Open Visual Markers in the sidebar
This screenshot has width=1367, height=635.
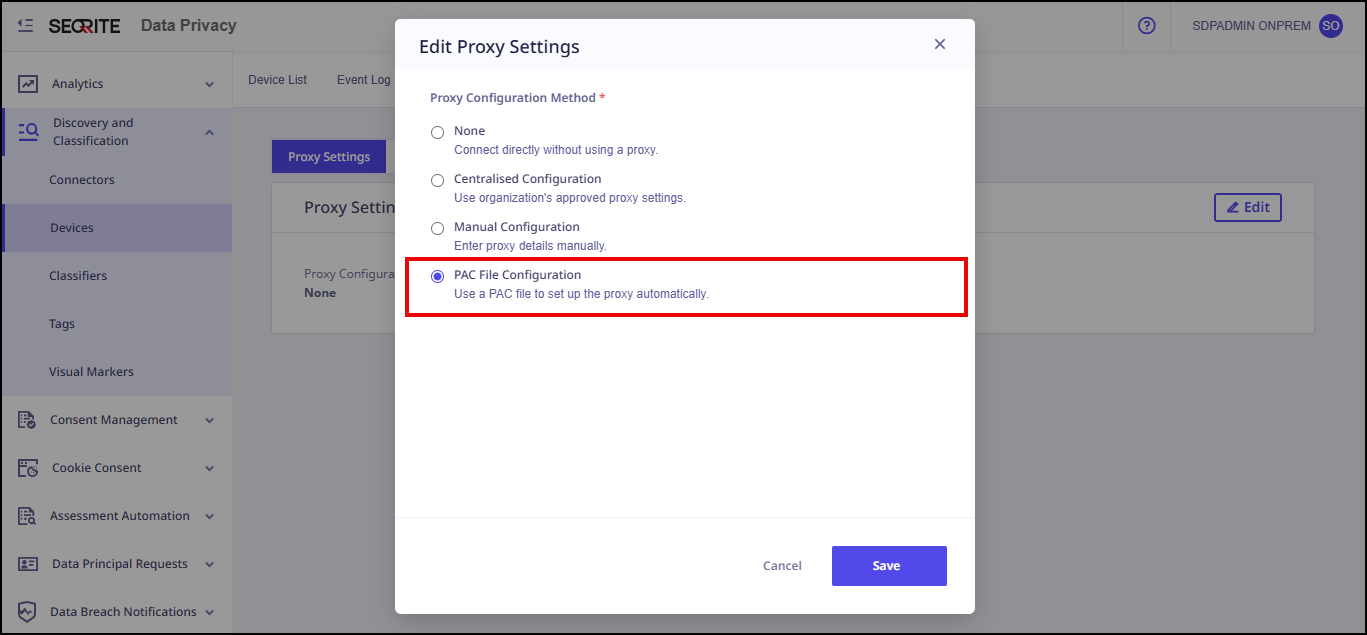tap(91, 372)
